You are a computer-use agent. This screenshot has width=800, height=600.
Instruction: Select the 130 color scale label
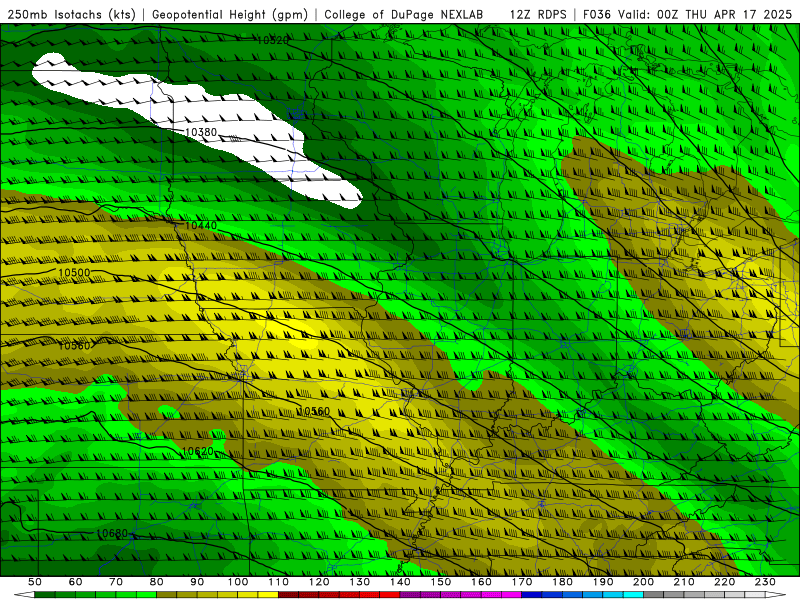(360, 582)
